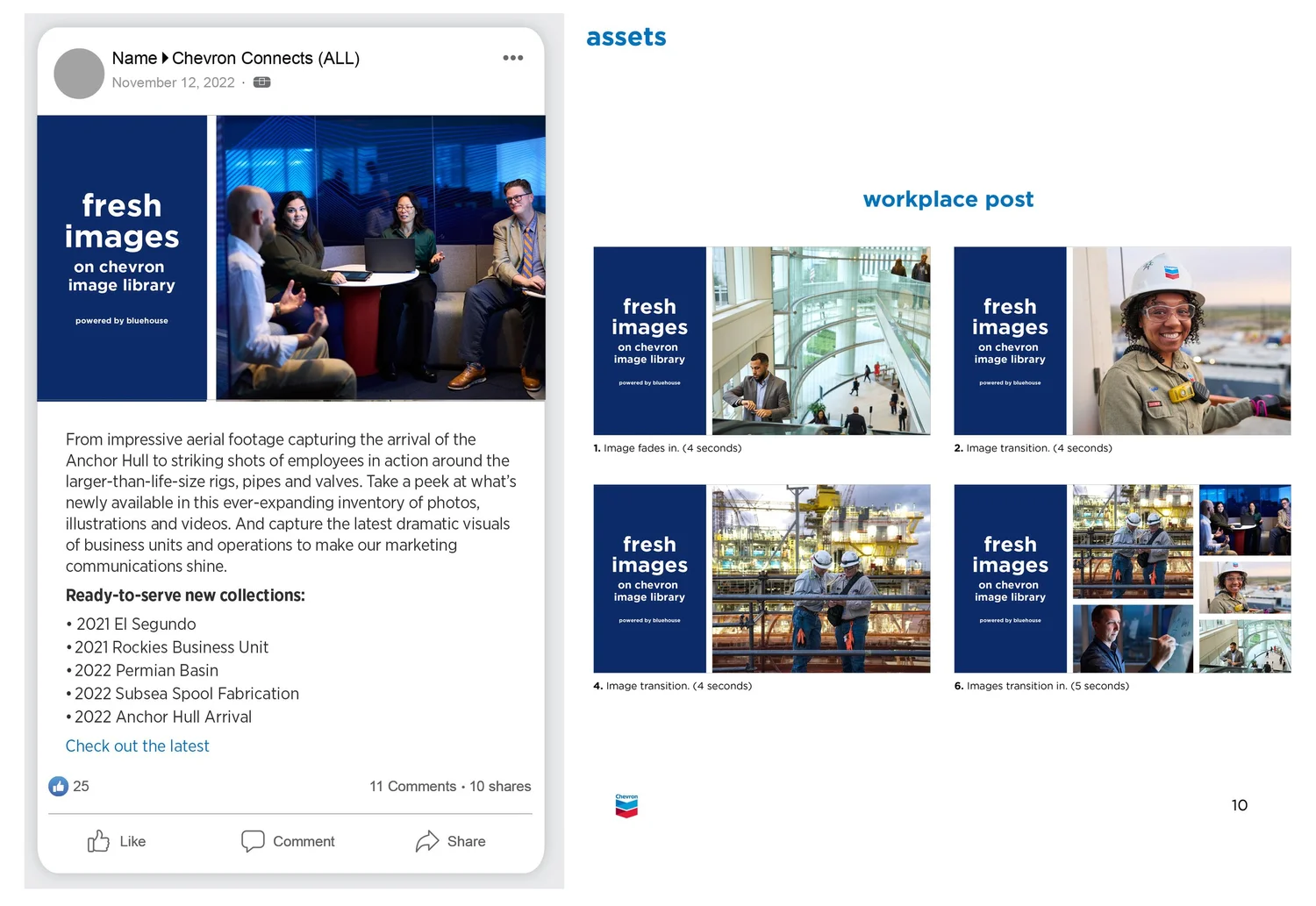Click the small atrium photo in asset 6
Image resolution: width=1316 pixels, height=906 pixels.
1245,646
